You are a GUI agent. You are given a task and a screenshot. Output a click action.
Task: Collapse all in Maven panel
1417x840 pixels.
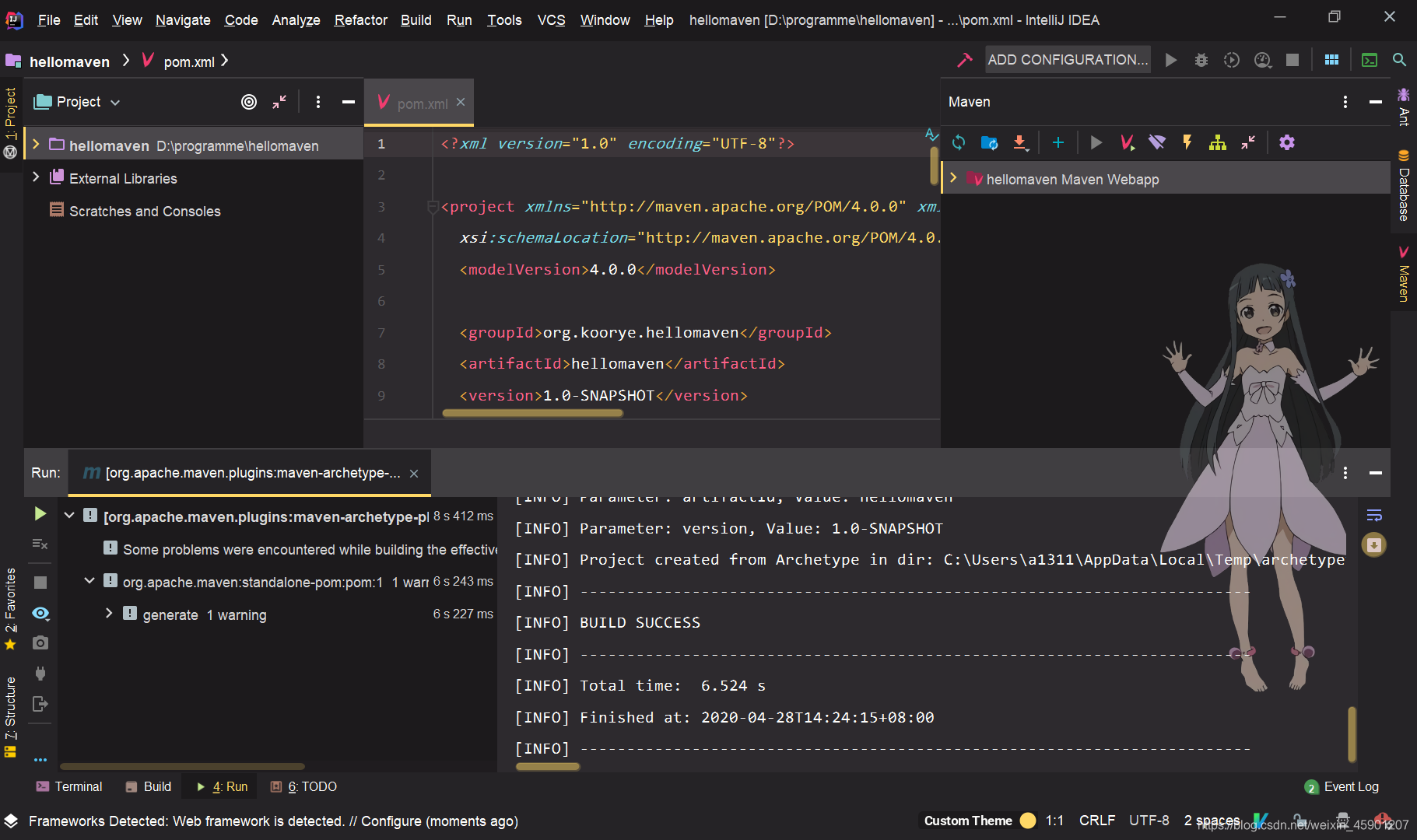[x=1248, y=142]
